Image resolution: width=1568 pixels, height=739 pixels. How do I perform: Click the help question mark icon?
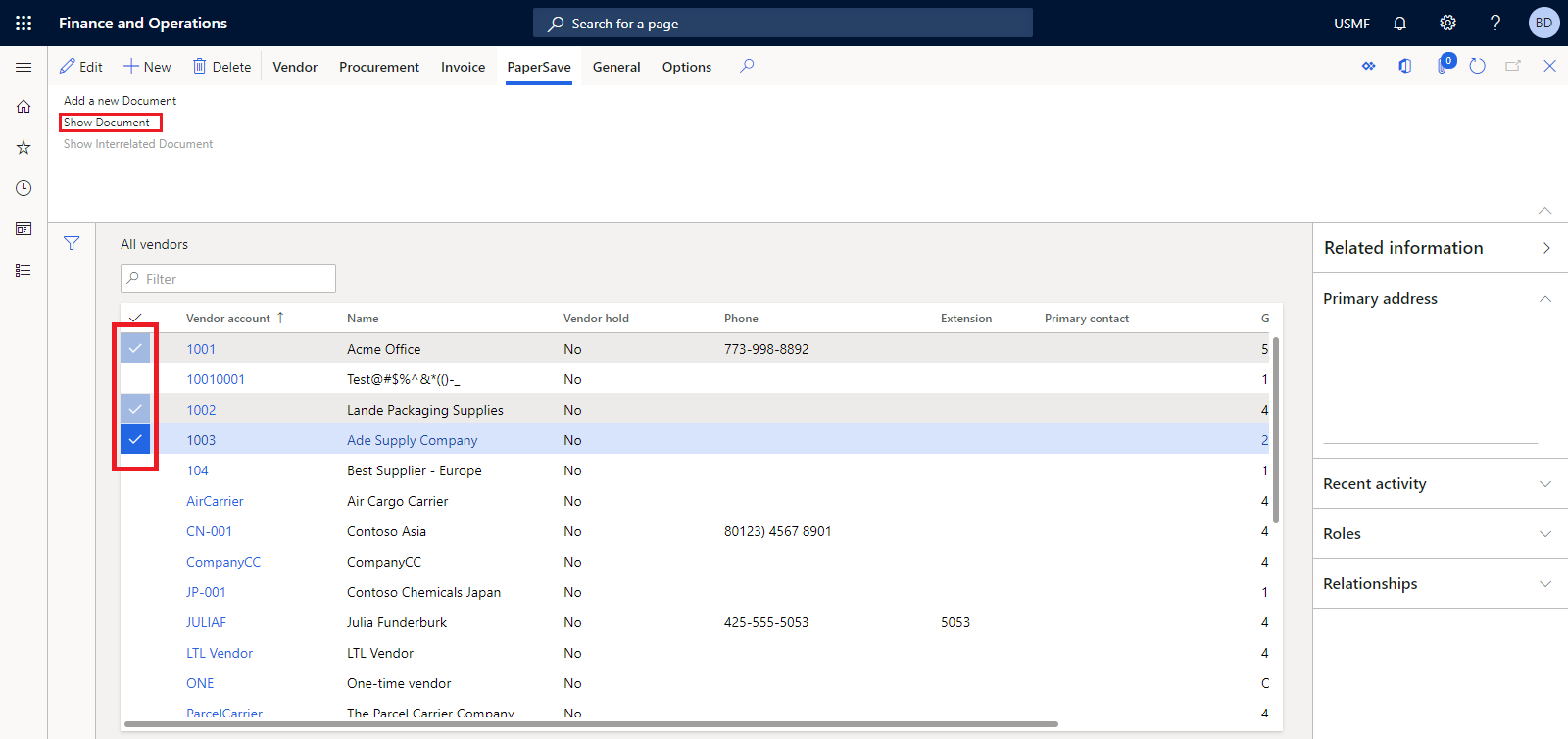pyautogui.click(x=1494, y=23)
